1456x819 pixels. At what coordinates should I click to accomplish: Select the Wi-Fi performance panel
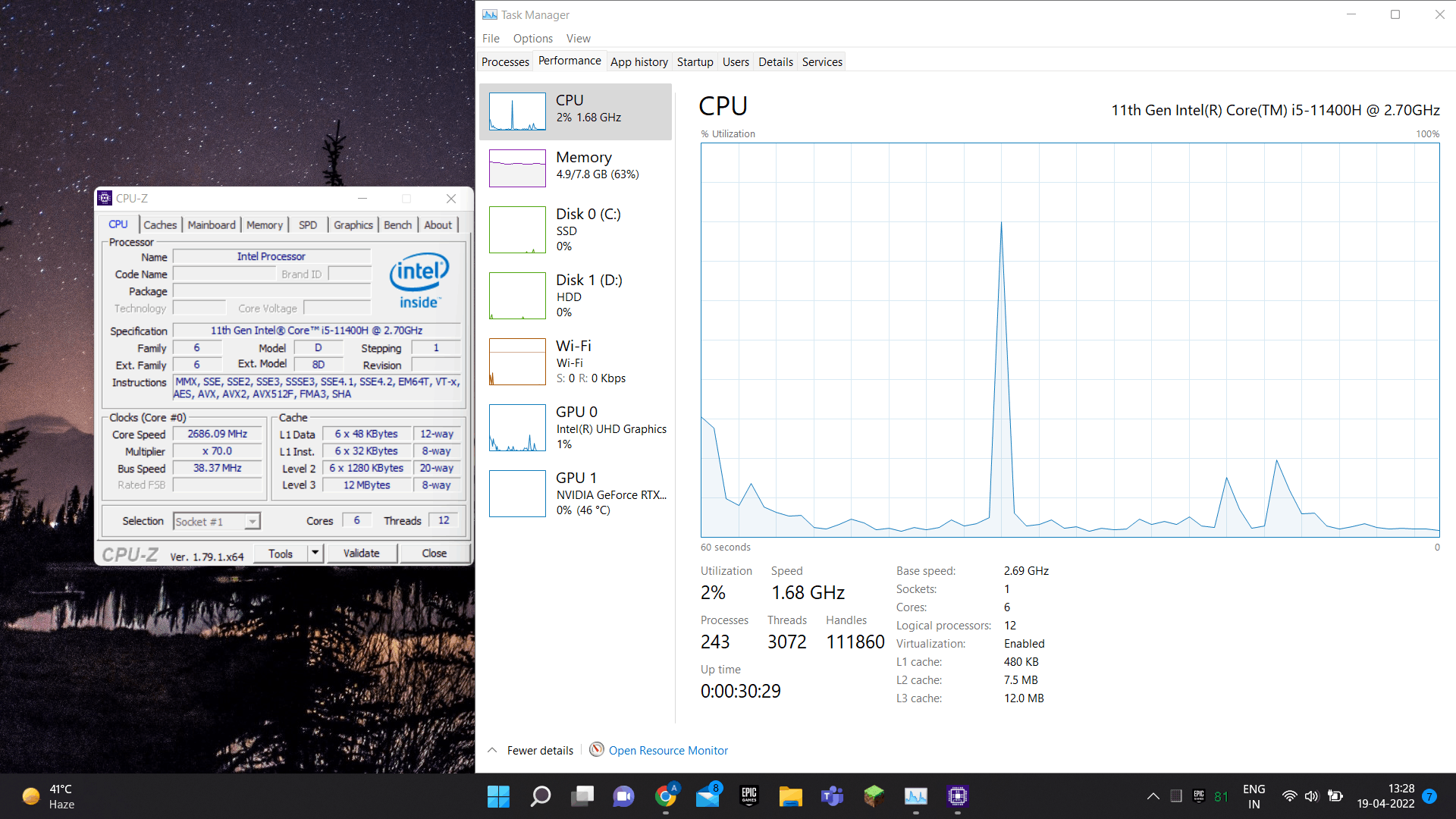click(580, 362)
